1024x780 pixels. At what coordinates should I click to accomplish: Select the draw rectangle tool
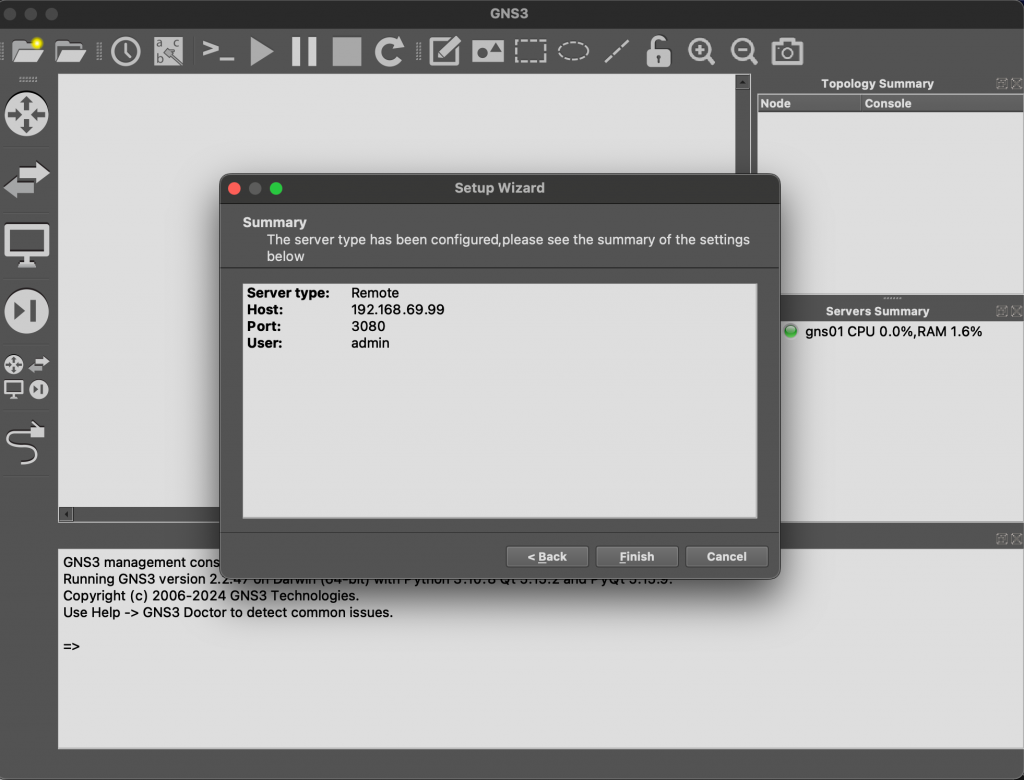pos(530,51)
